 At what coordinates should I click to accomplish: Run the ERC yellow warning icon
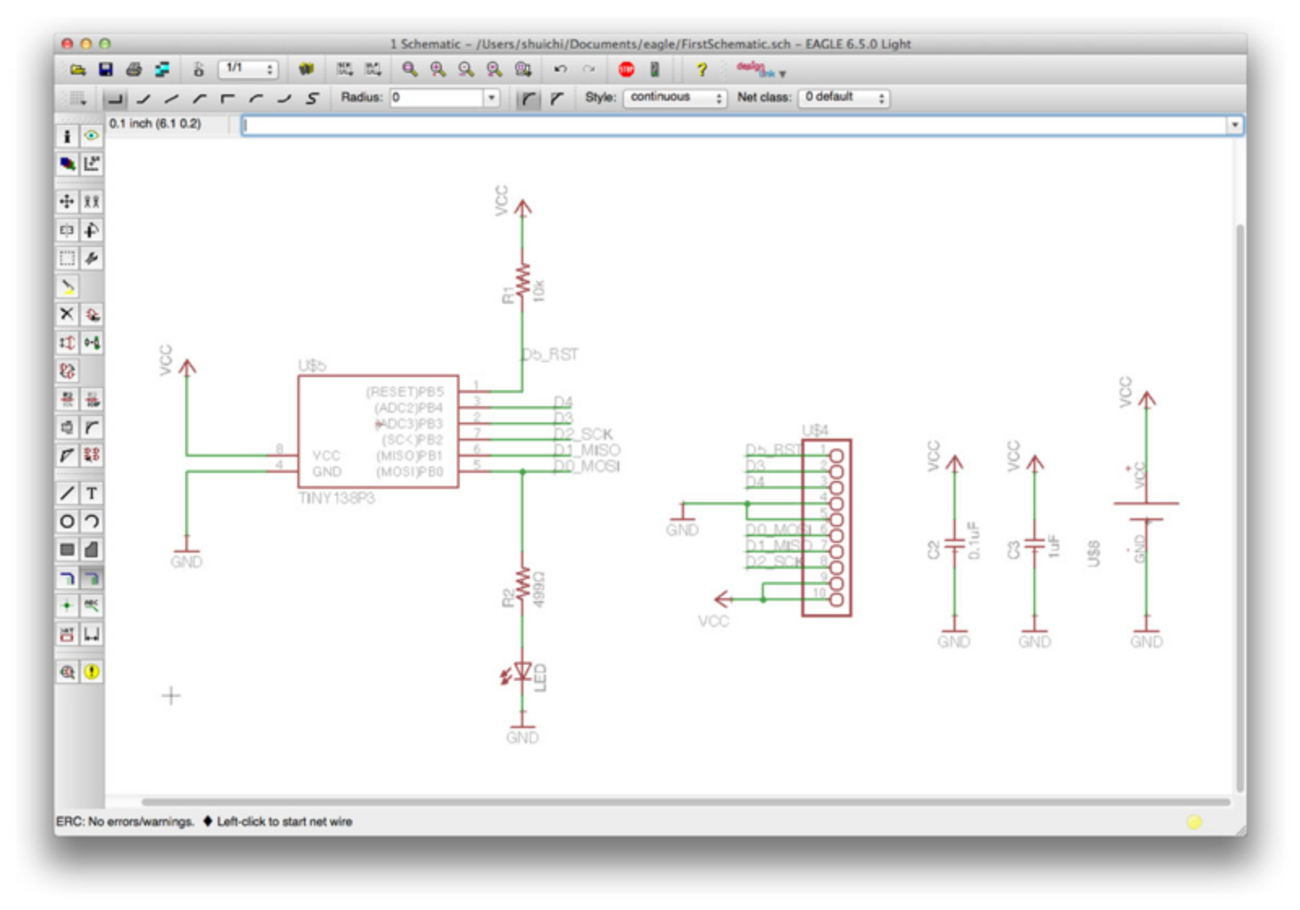point(91,672)
